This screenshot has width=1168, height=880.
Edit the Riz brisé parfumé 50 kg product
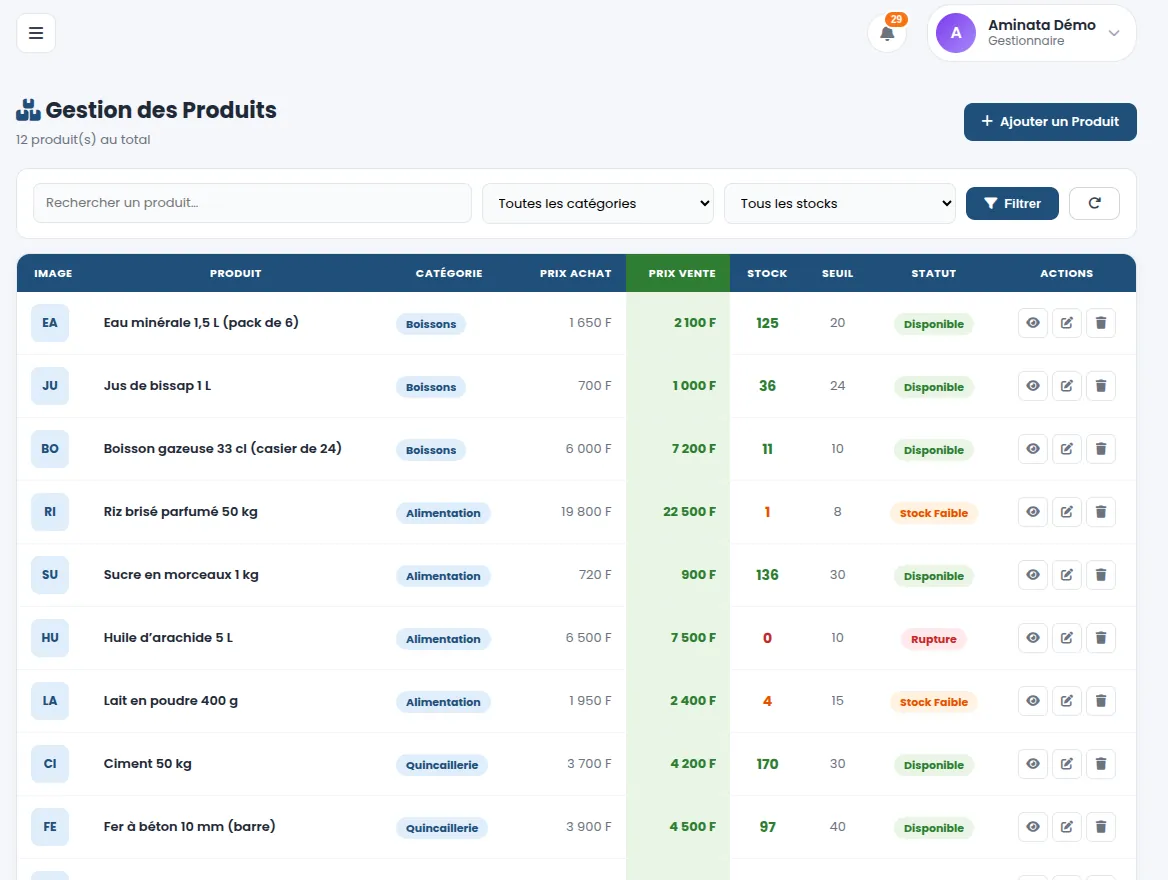coord(1067,512)
